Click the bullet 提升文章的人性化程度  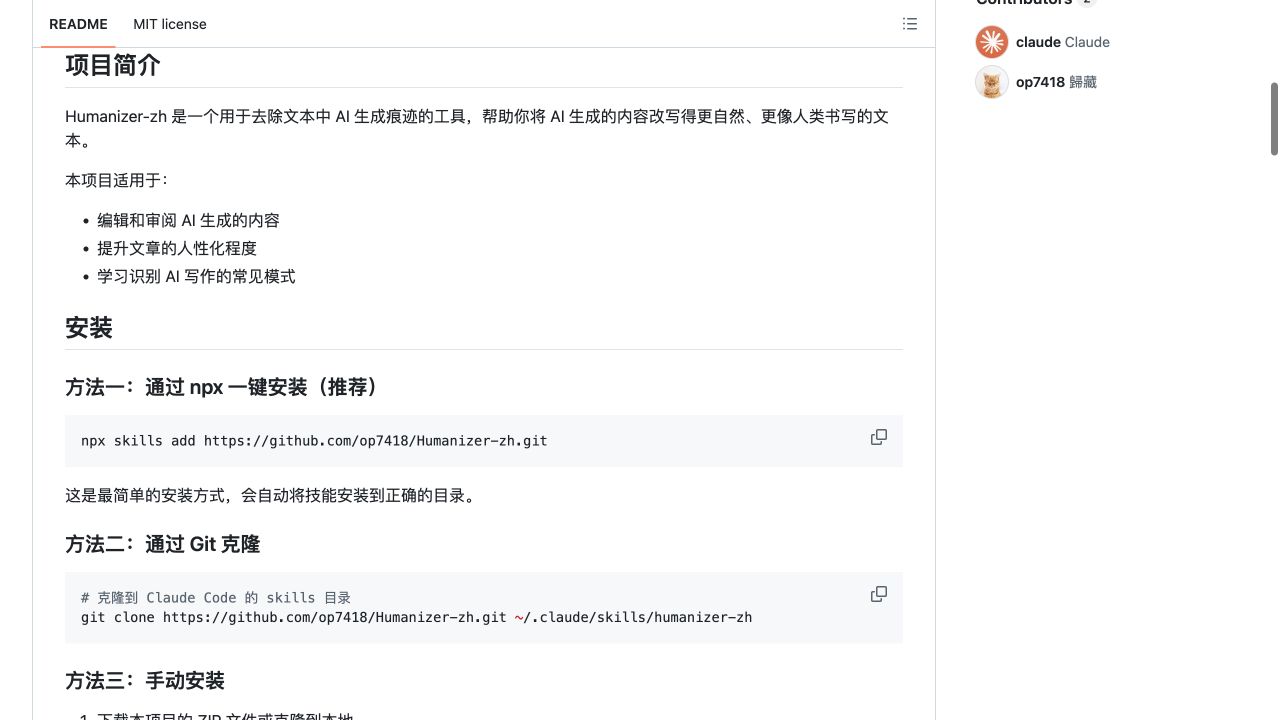pos(177,248)
